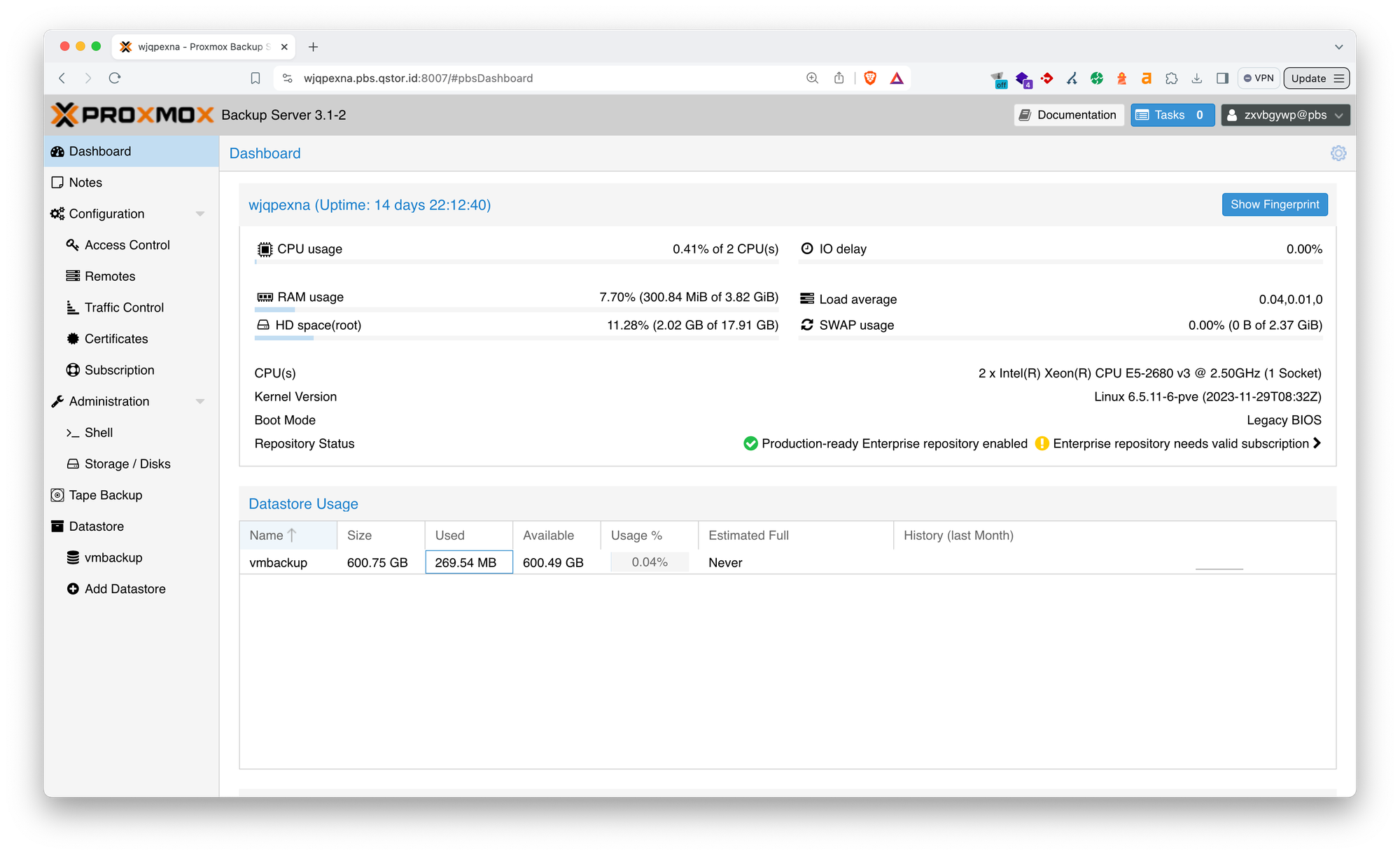
Task: Open Documentation
Action: pos(1069,115)
